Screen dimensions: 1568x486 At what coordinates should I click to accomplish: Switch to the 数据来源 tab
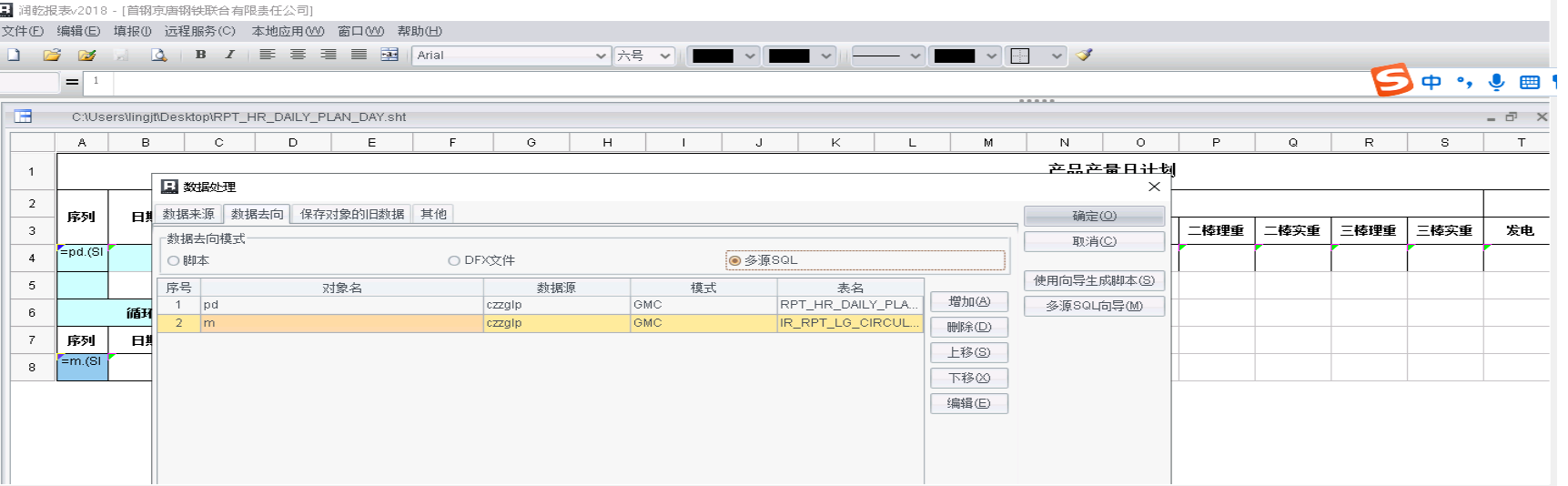point(188,215)
